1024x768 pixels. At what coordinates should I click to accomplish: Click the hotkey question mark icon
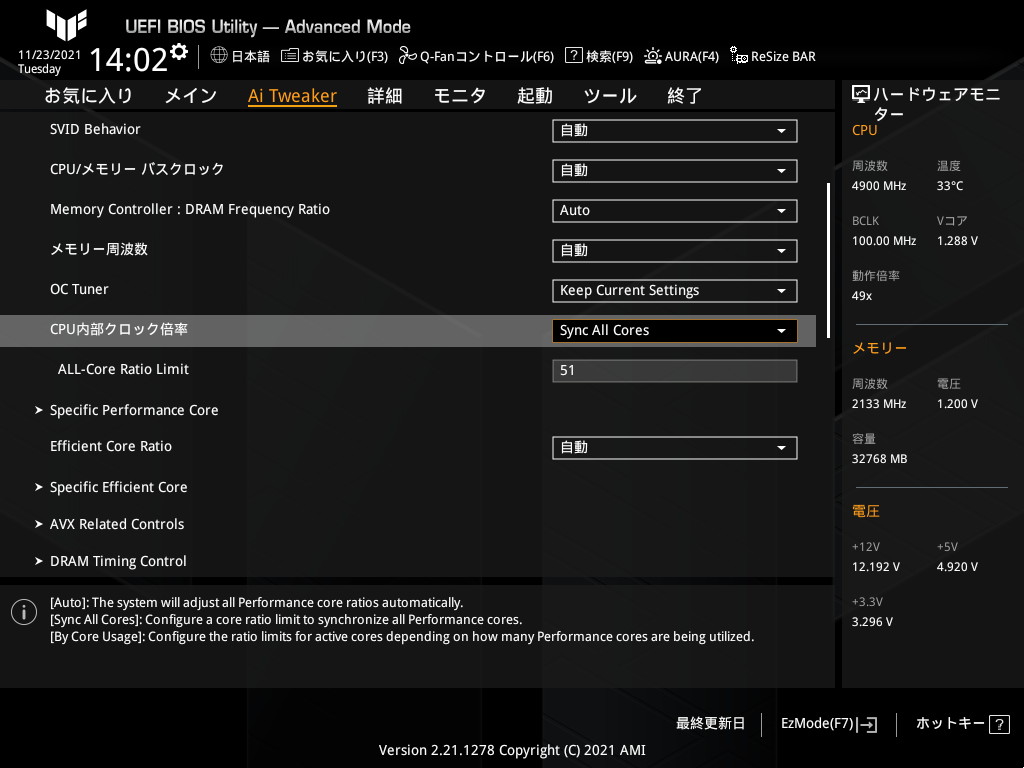click(x=999, y=724)
